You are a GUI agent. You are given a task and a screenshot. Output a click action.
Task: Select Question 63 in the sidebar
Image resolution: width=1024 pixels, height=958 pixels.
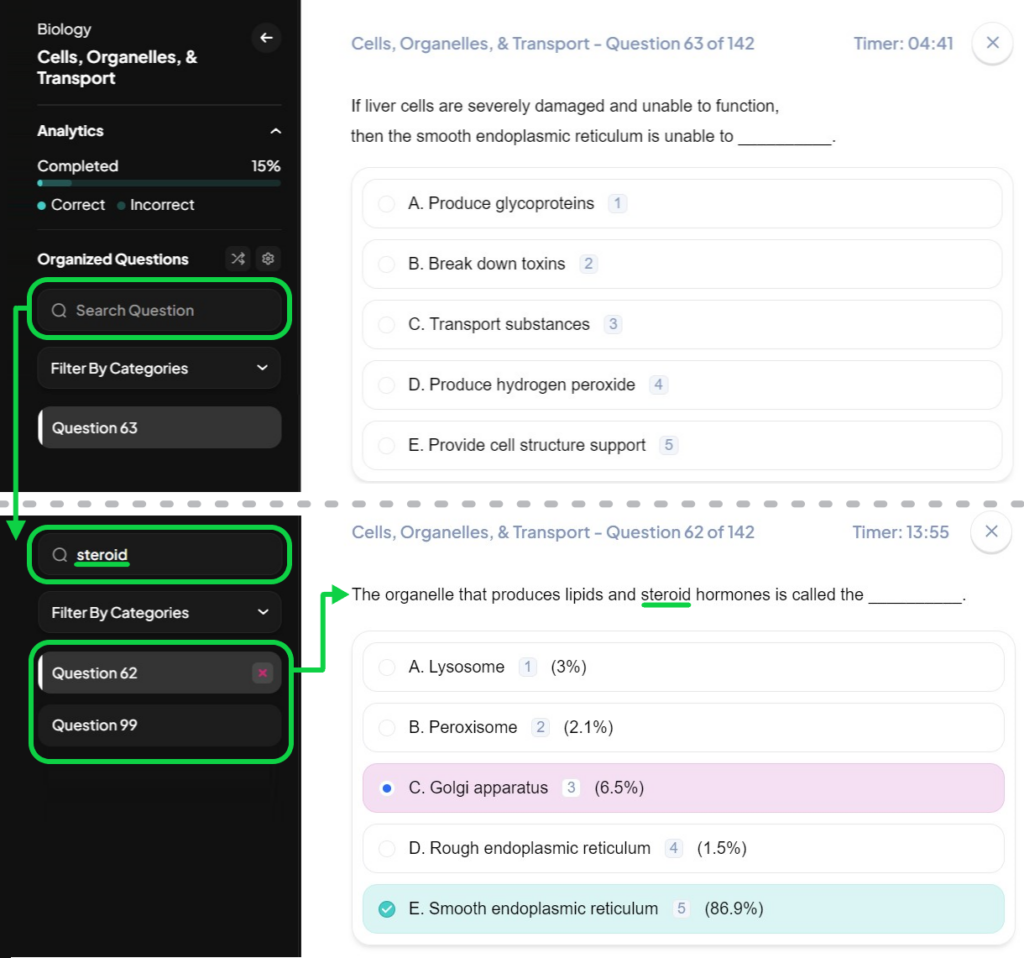pos(158,427)
